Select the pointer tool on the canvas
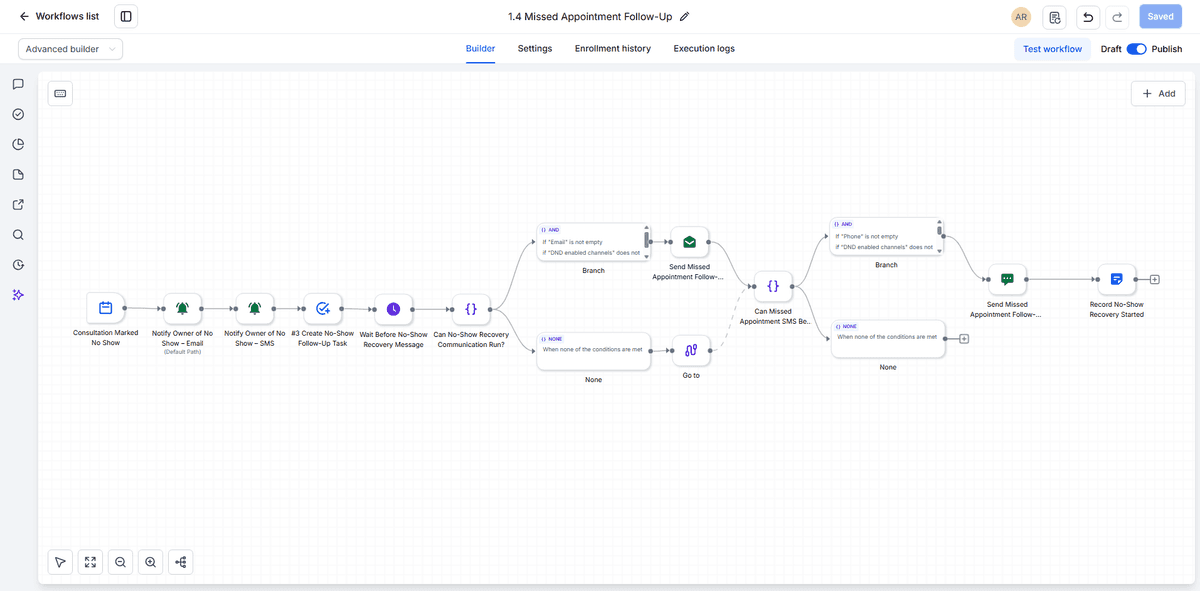 coord(60,562)
